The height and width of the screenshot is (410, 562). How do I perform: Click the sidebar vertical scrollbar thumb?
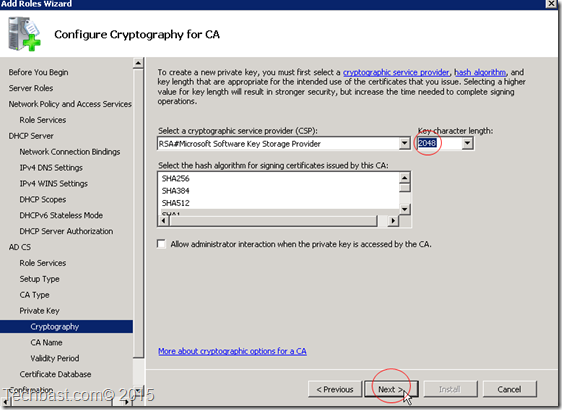138,213
